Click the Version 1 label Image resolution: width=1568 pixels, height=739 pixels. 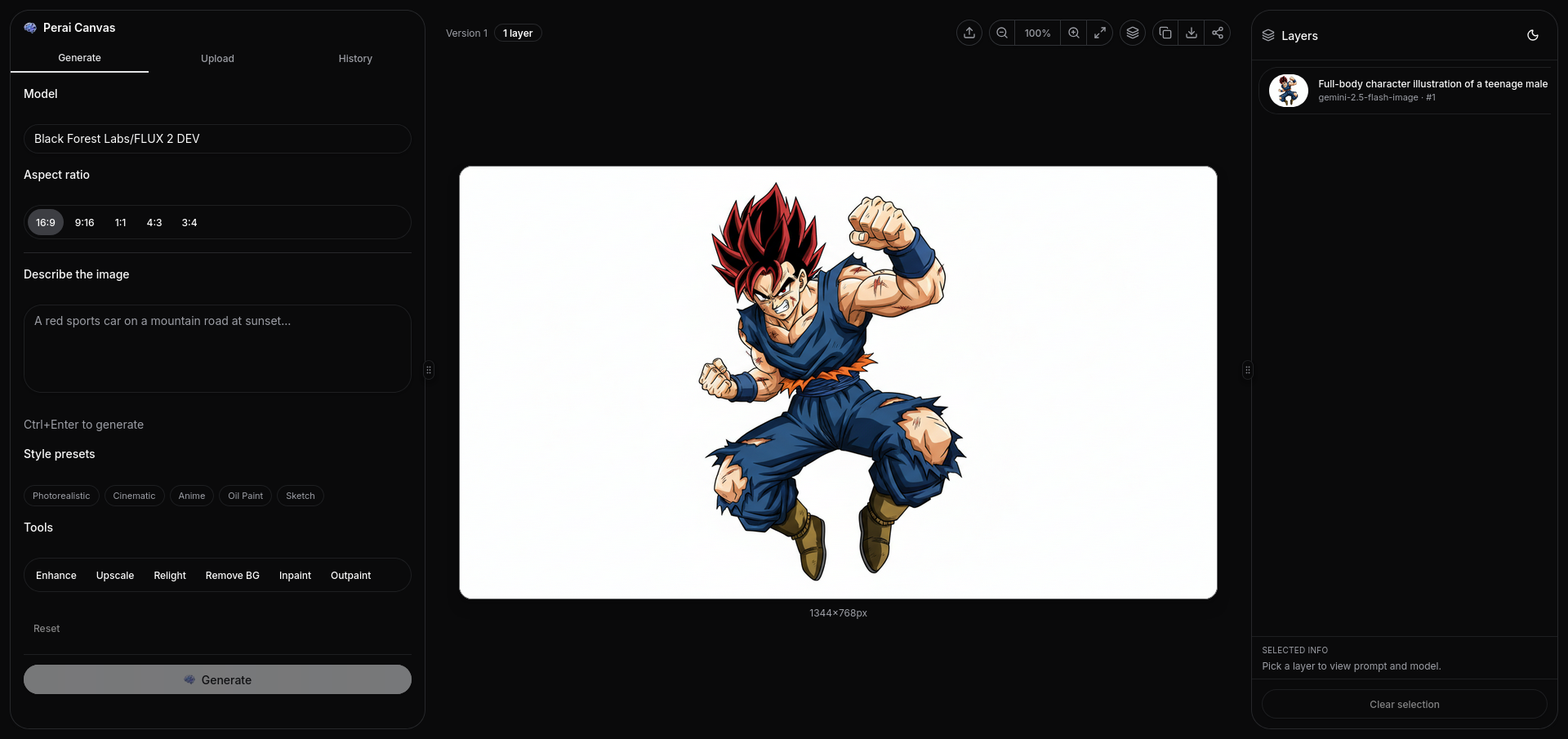click(466, 33)
